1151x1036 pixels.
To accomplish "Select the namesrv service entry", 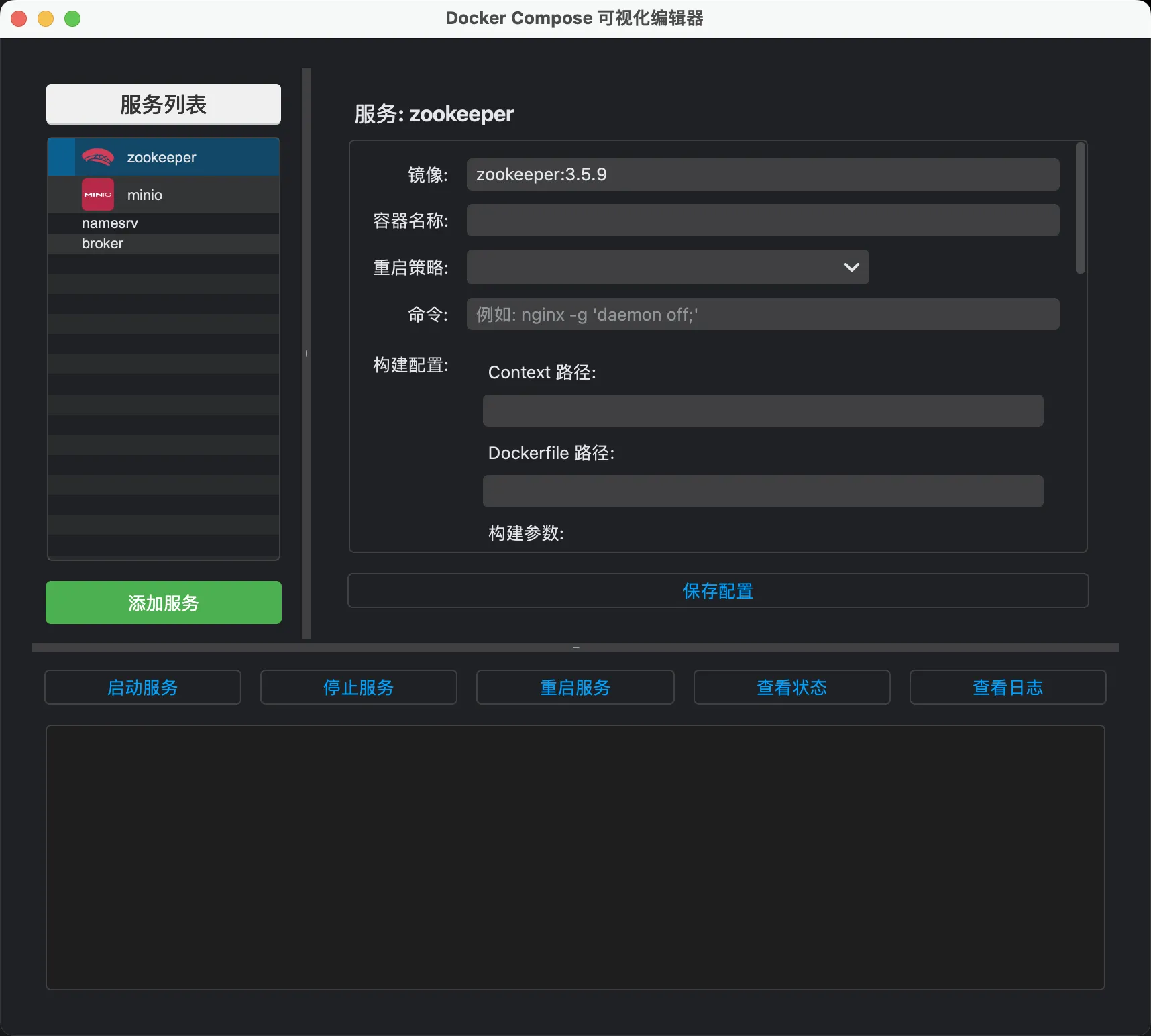I will pyautogui.click(x=164, y=223).
